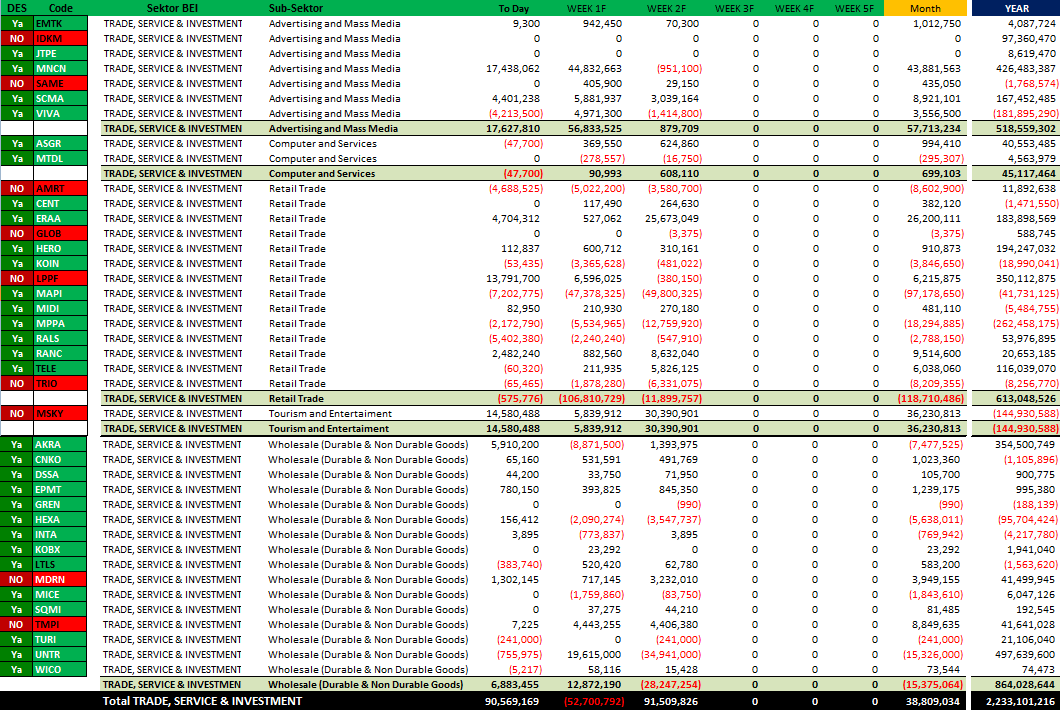Select MPPA YEAR value (262,458,175)

coord(1026,323)
